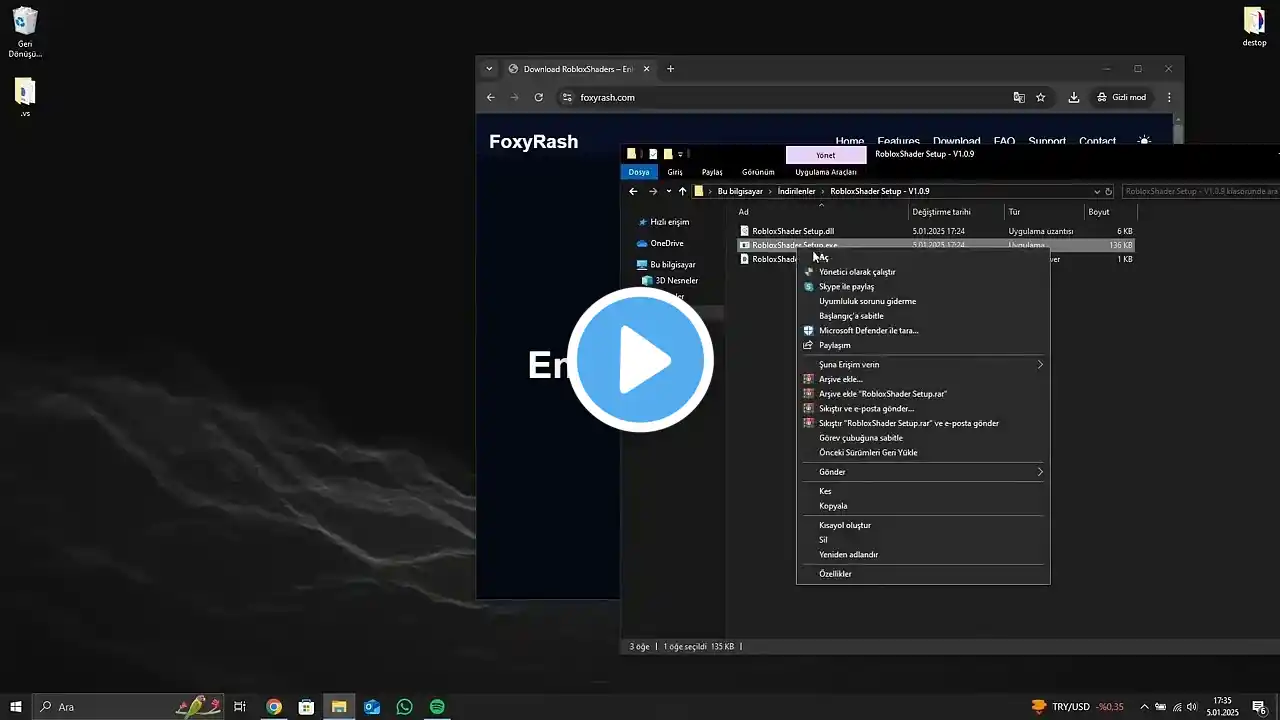Select 'Microsoft Defender ile tara...' entry
This screenshot has width=1280, height=720.
[x=868, y=330]
